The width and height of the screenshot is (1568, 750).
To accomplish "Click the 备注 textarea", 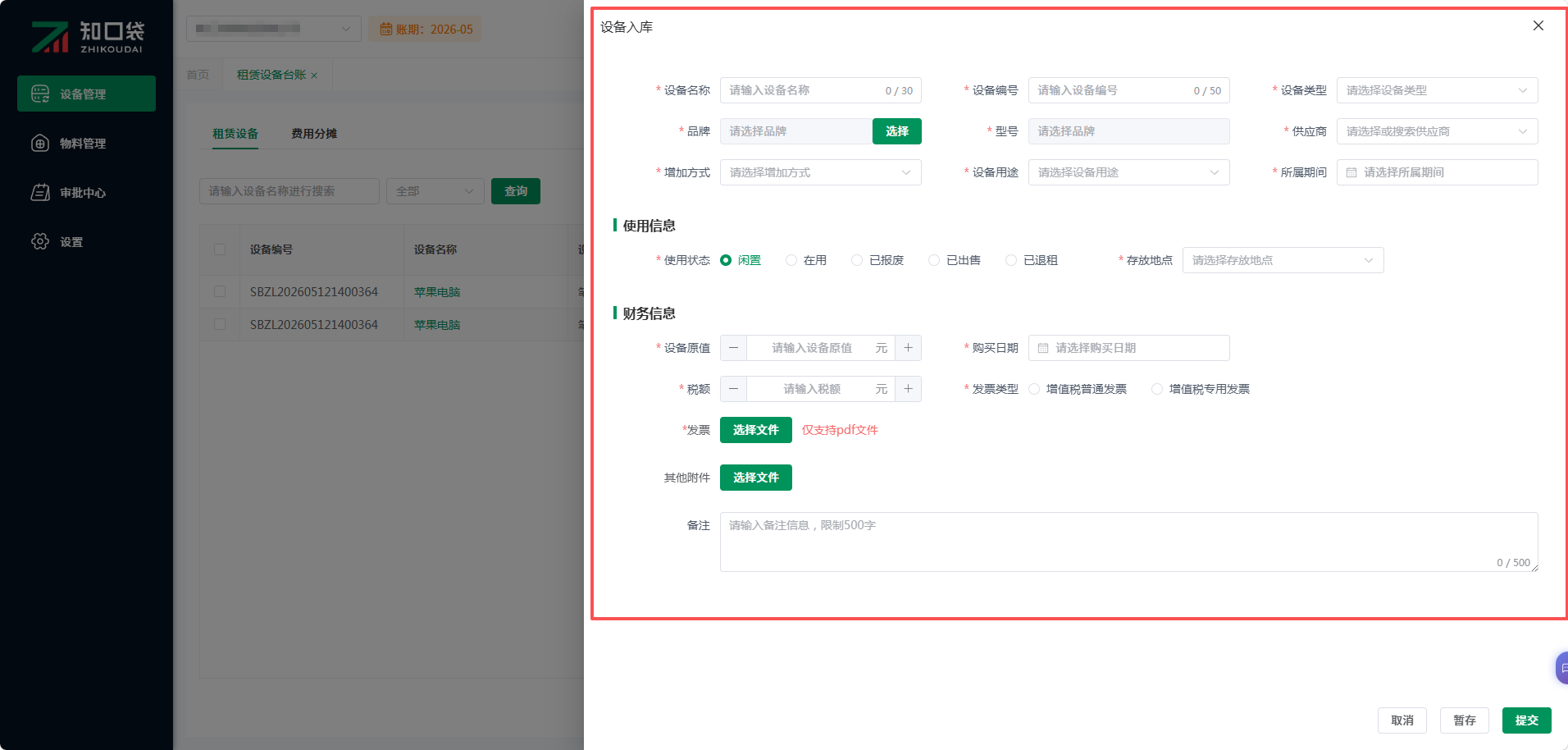I will [1128, 542].
